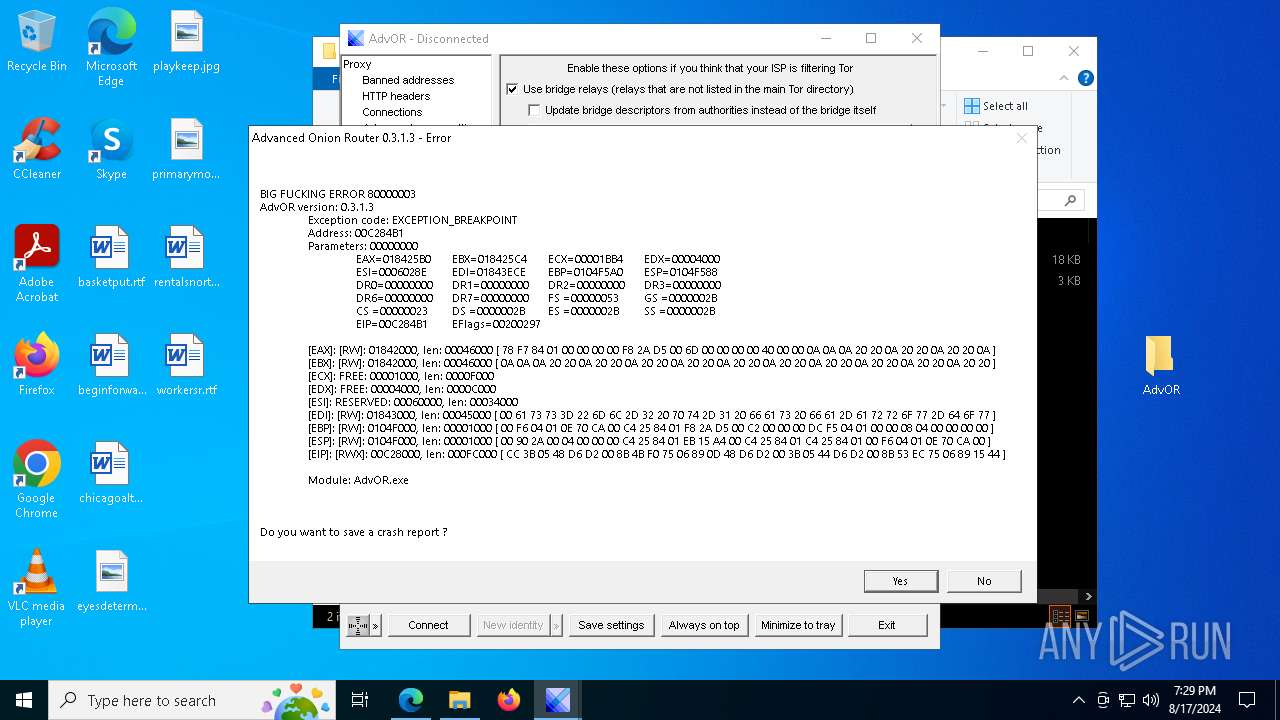Open the taskbar clock and calendar

[1195, 700]
